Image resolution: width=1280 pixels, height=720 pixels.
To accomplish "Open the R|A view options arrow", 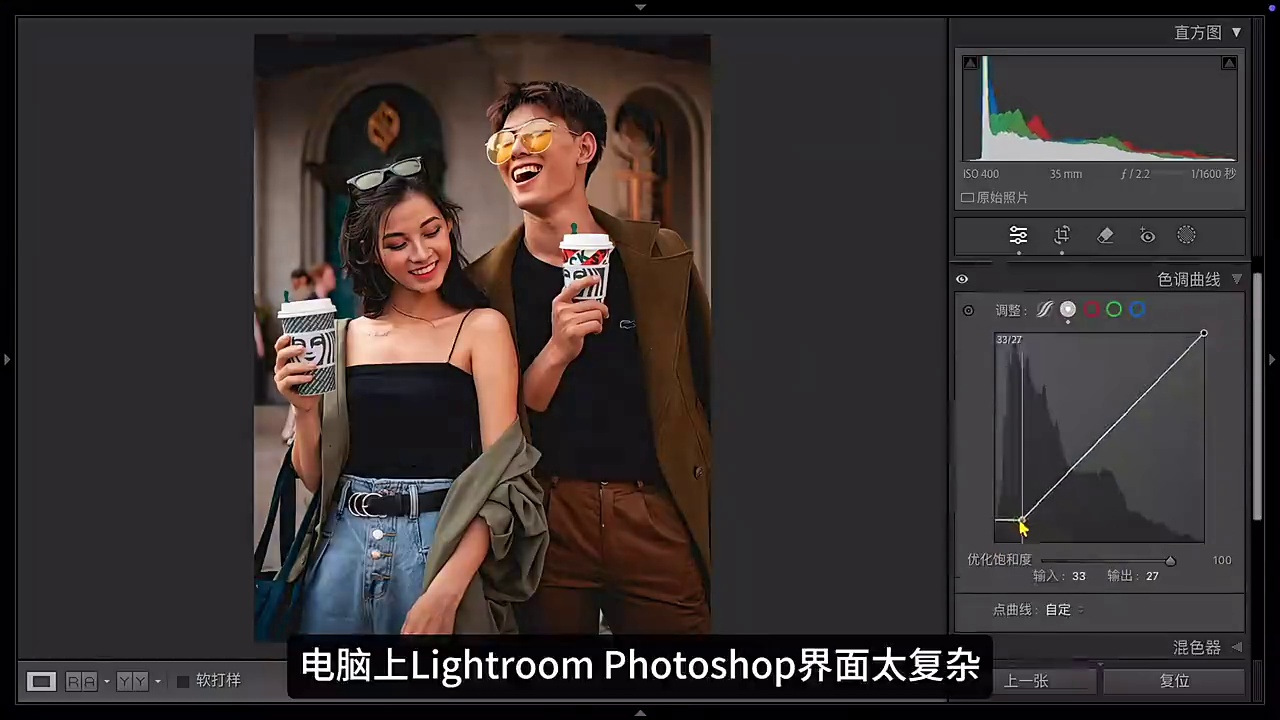I will click(x=107, y=682).
